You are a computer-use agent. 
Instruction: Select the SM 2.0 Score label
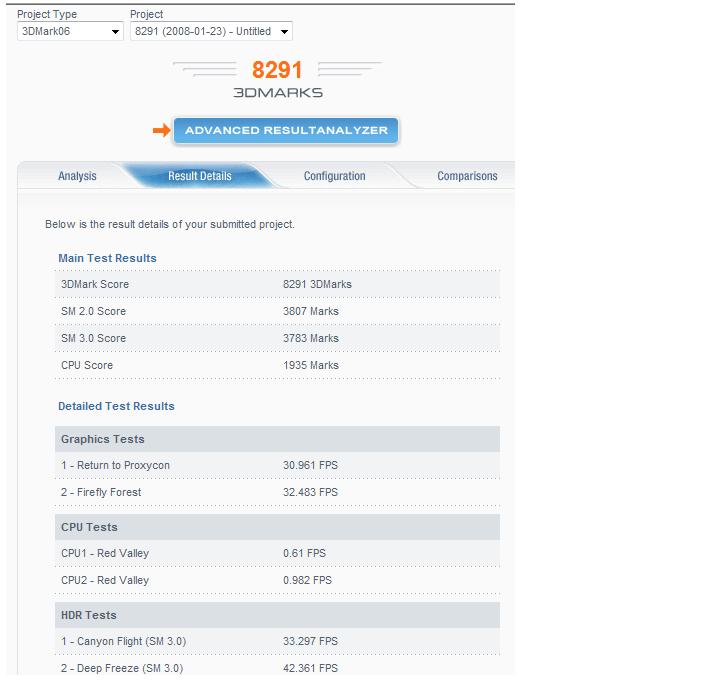pos(93,311)
